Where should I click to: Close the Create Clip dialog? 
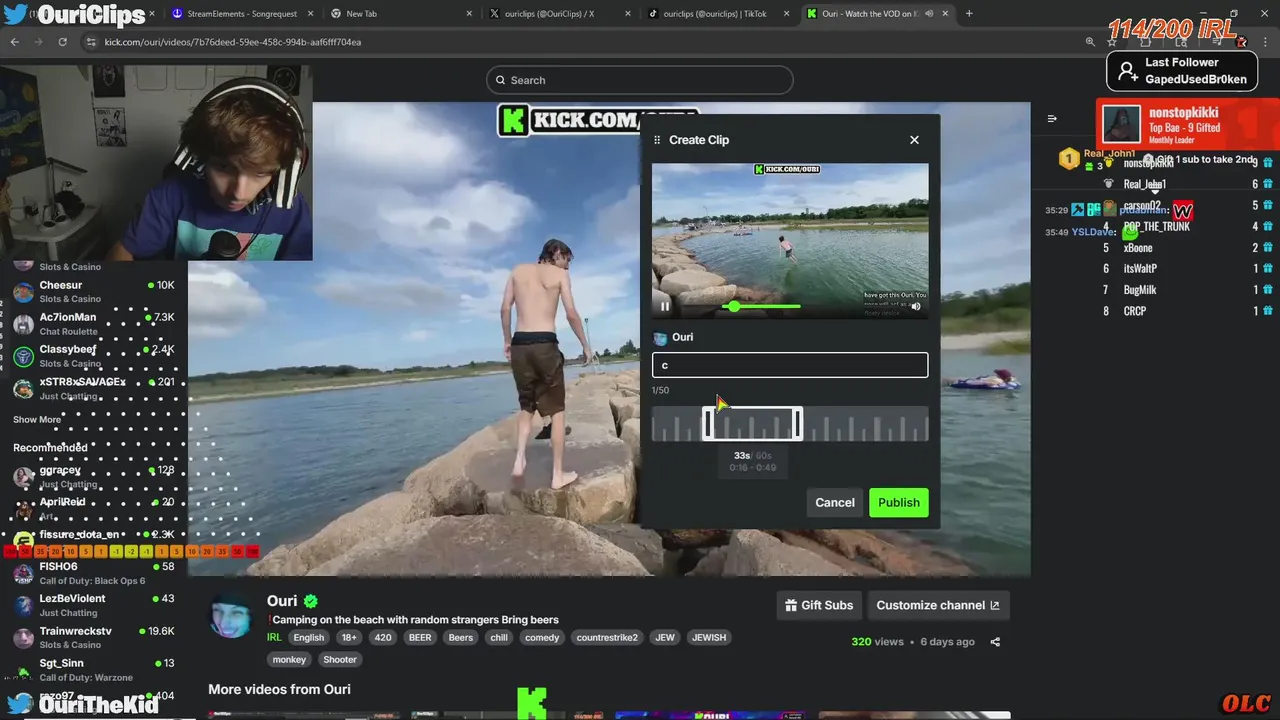pyautogui.click(x=914, y=140)
